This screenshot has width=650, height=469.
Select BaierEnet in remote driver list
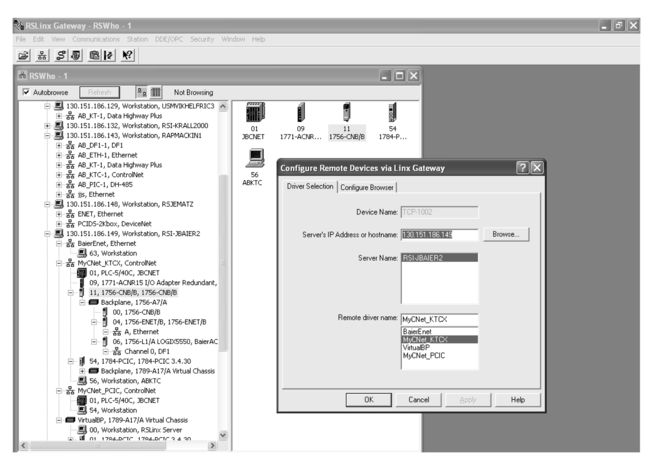click(x=439, y=332)
